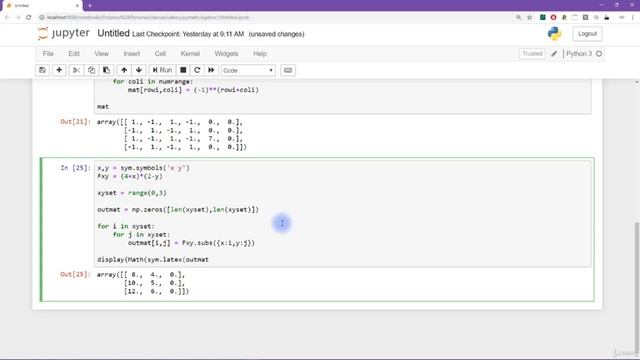Close the Untitled browser tab
The image size is (640, 360).
click(77, 6)
